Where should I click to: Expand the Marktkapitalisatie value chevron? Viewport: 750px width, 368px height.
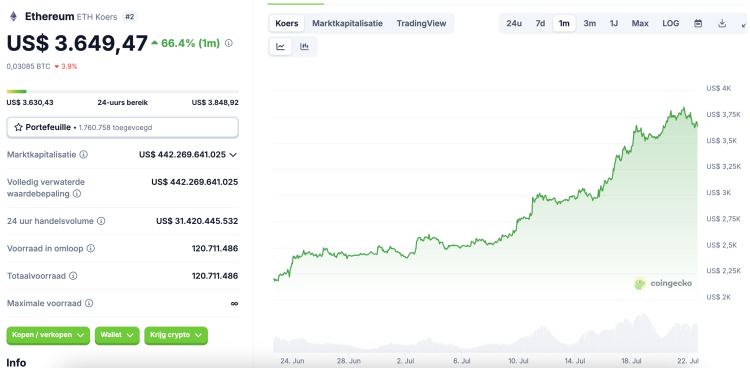pos(233,155)
